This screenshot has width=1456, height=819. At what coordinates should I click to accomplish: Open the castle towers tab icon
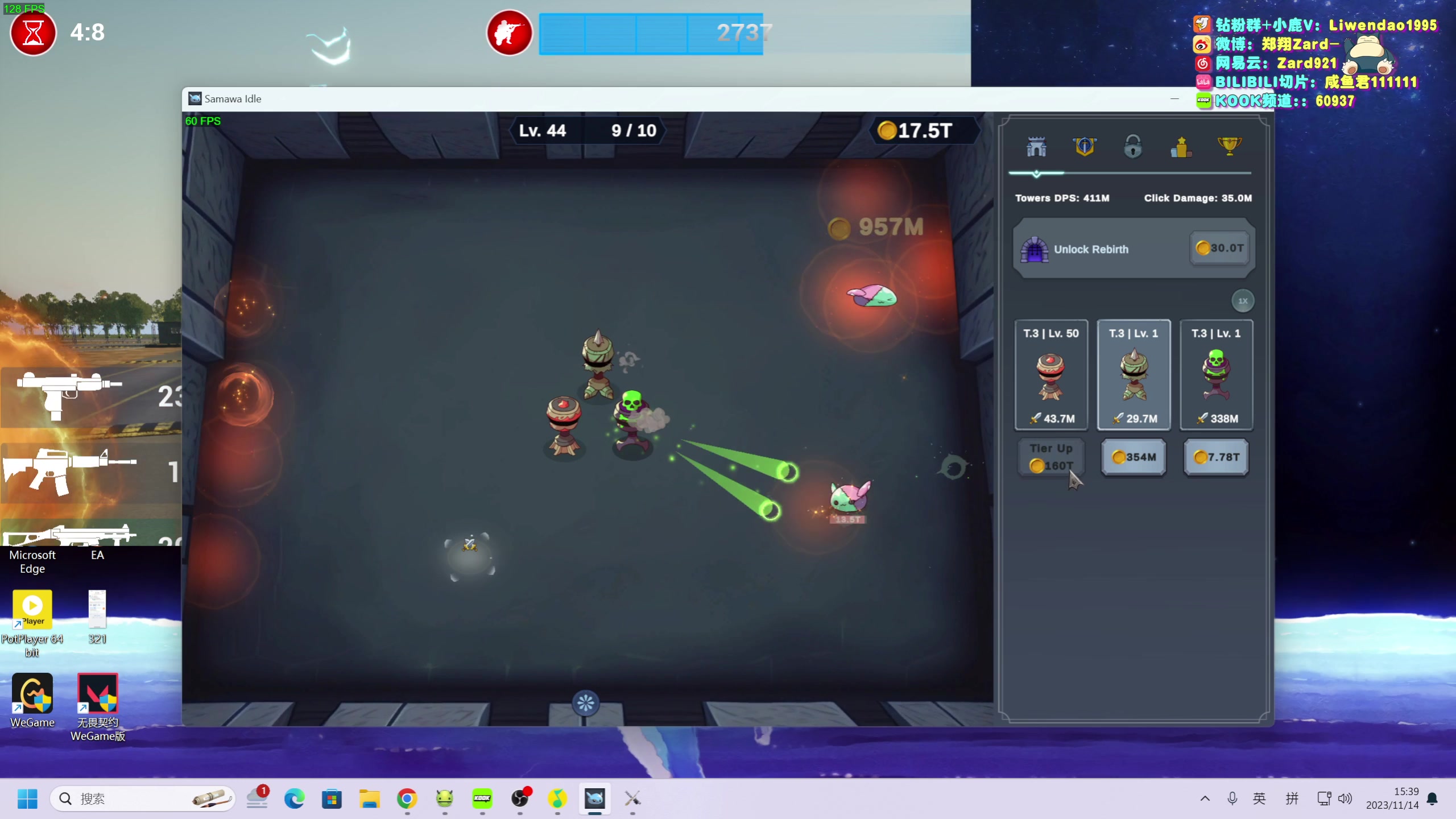click(x=1036, y=147)
